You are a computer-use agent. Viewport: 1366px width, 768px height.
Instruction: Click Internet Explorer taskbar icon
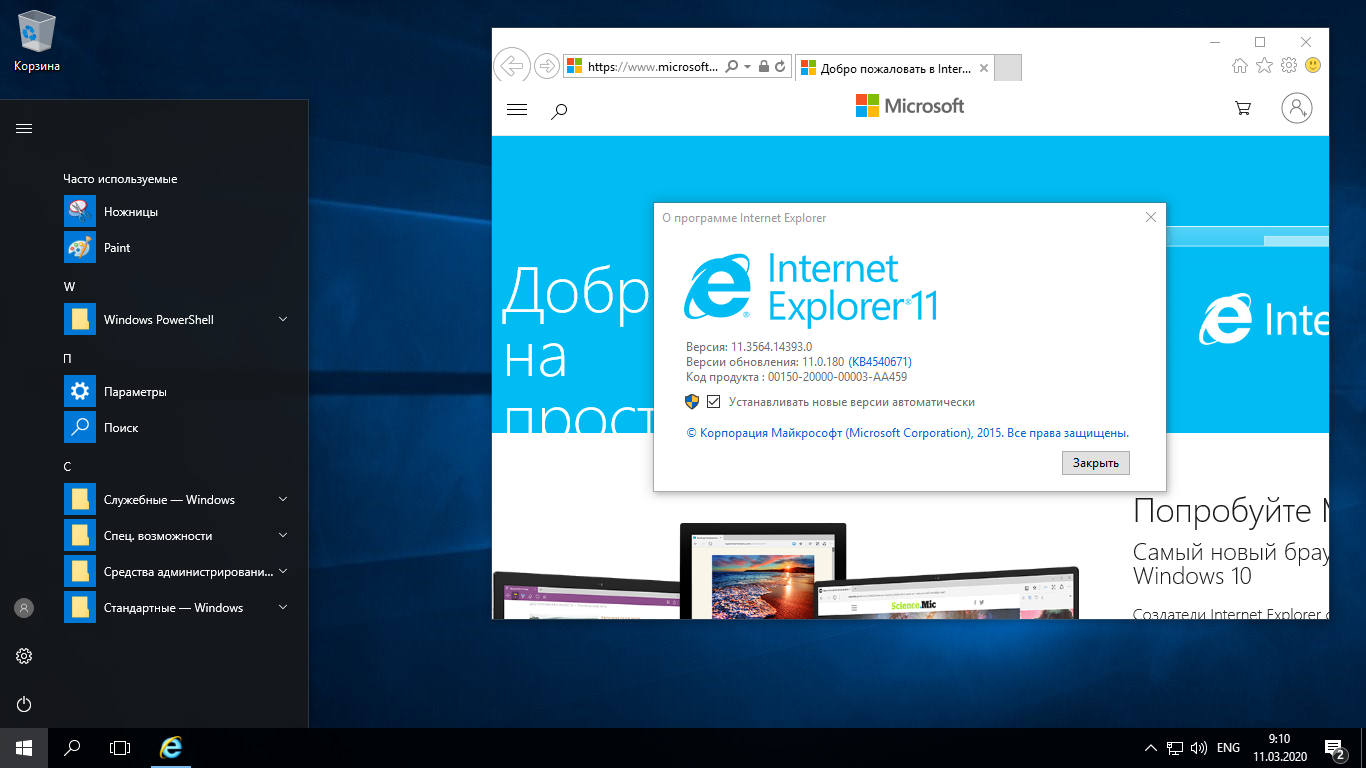click(x=172, y=747)
